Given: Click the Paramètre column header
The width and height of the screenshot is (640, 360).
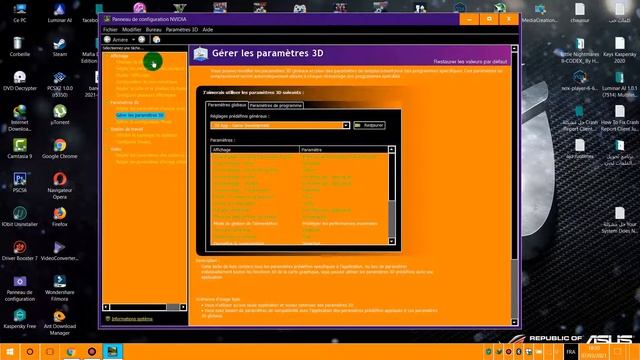Looking at the screenshot, I should tap(344, 150).
